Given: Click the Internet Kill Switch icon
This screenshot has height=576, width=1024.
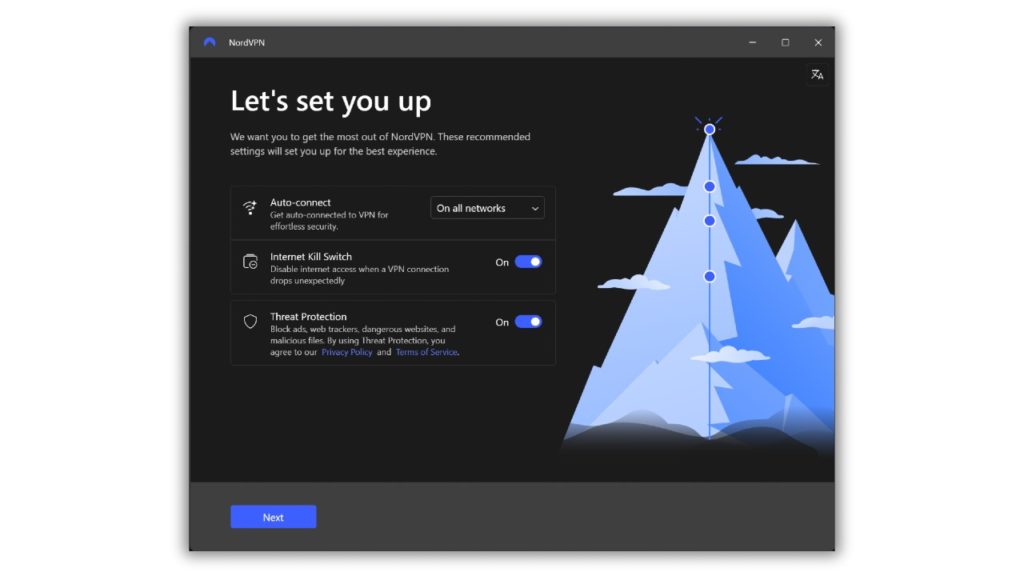Looking at the screenshot, I should click(250, 262).
